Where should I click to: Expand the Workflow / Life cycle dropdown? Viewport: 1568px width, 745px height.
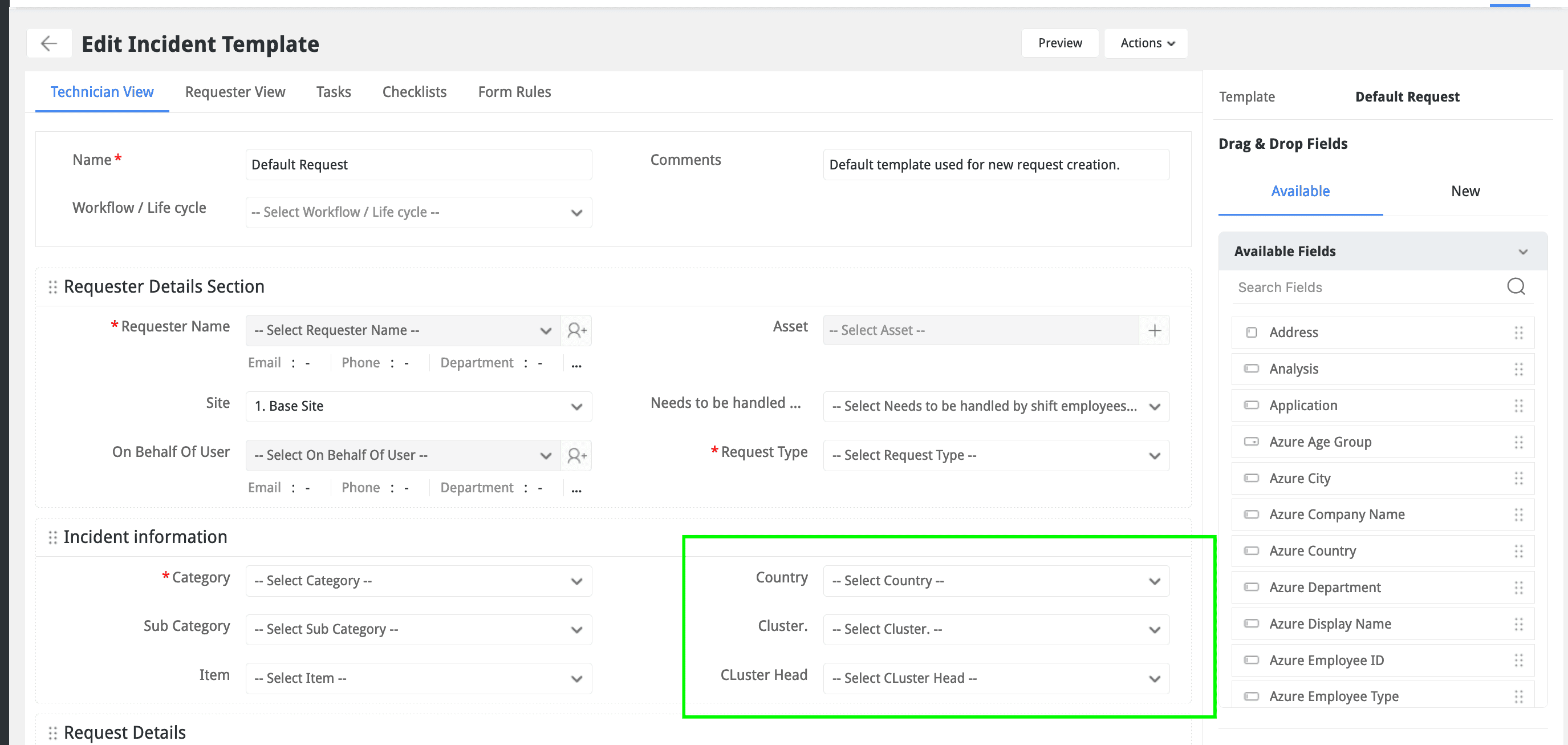tap(418, 212)
